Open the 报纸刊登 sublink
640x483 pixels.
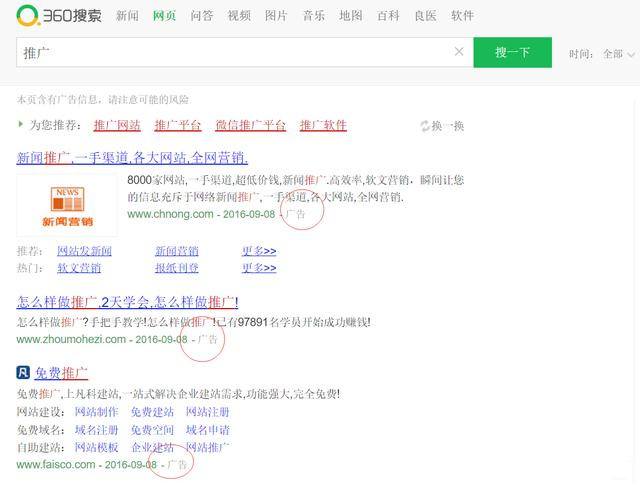[177, 268]
